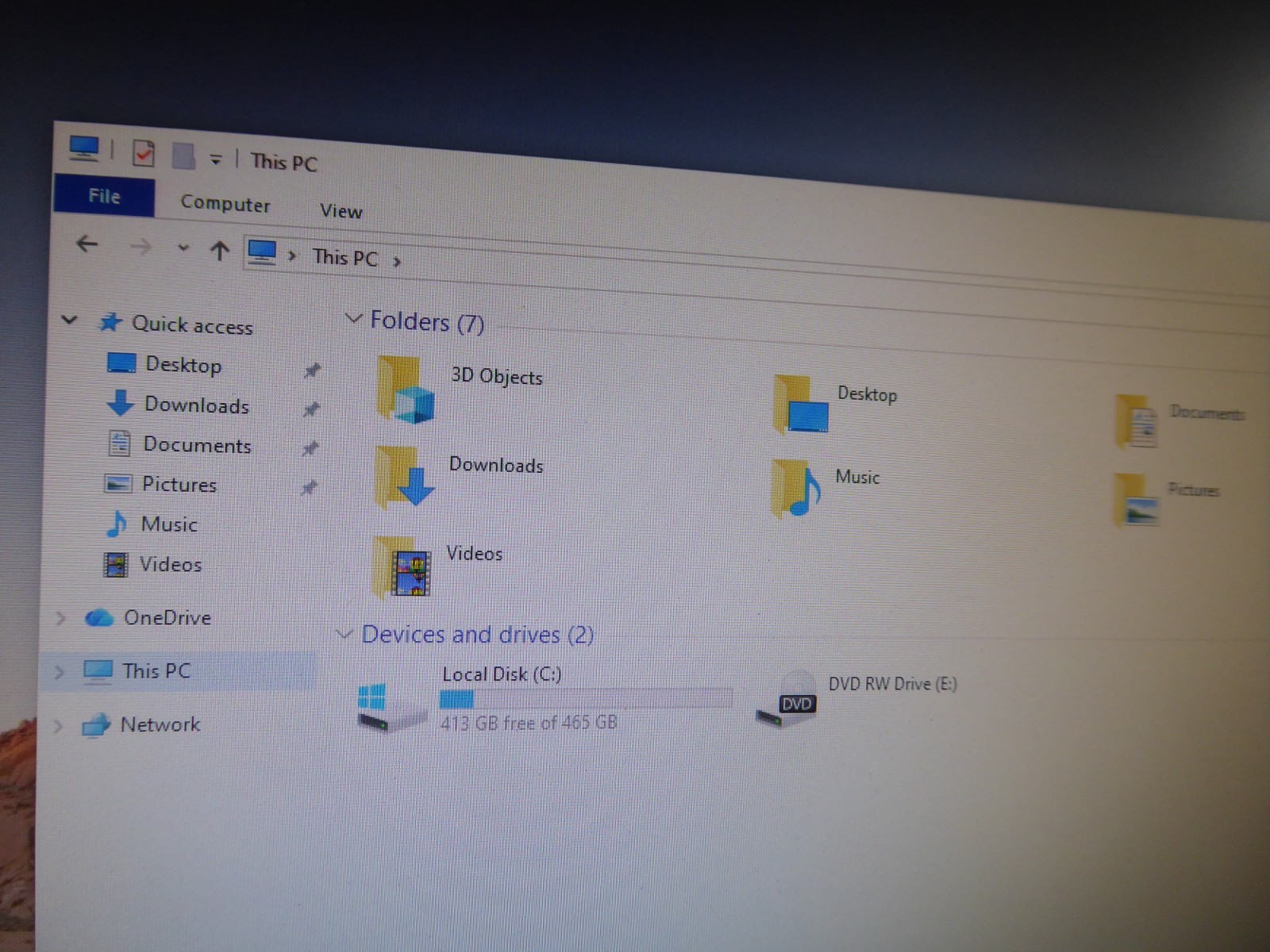Expand the This PC tree node

pos(58,673)
